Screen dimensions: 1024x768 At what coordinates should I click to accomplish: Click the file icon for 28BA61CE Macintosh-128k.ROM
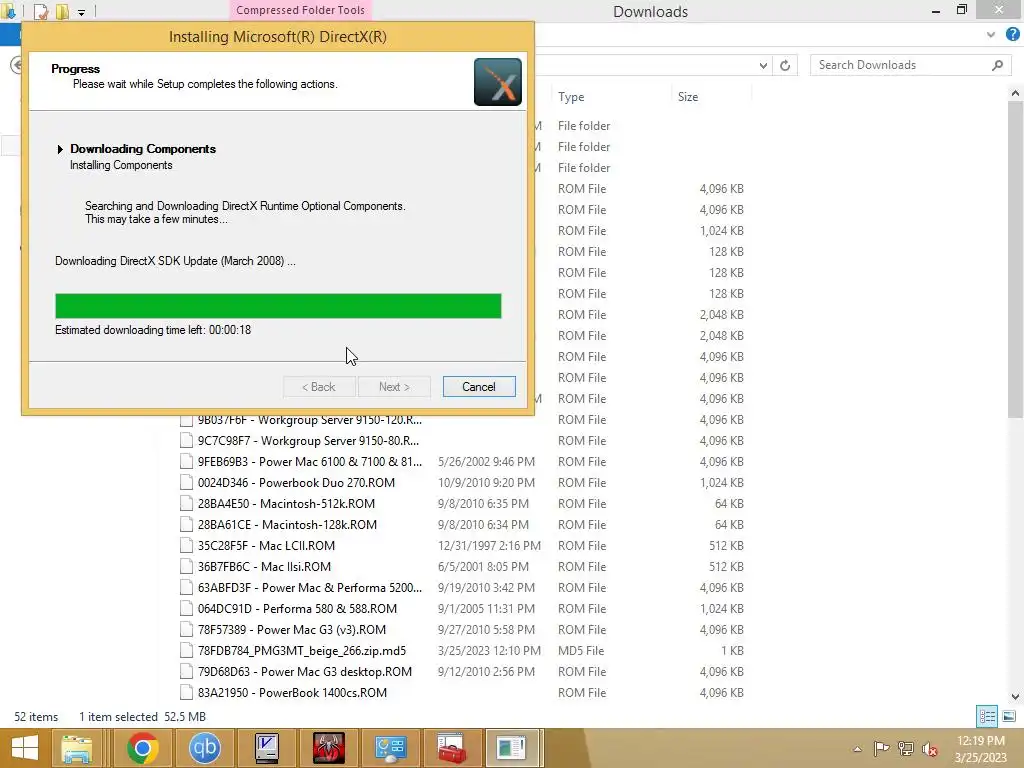coord(186,524)
